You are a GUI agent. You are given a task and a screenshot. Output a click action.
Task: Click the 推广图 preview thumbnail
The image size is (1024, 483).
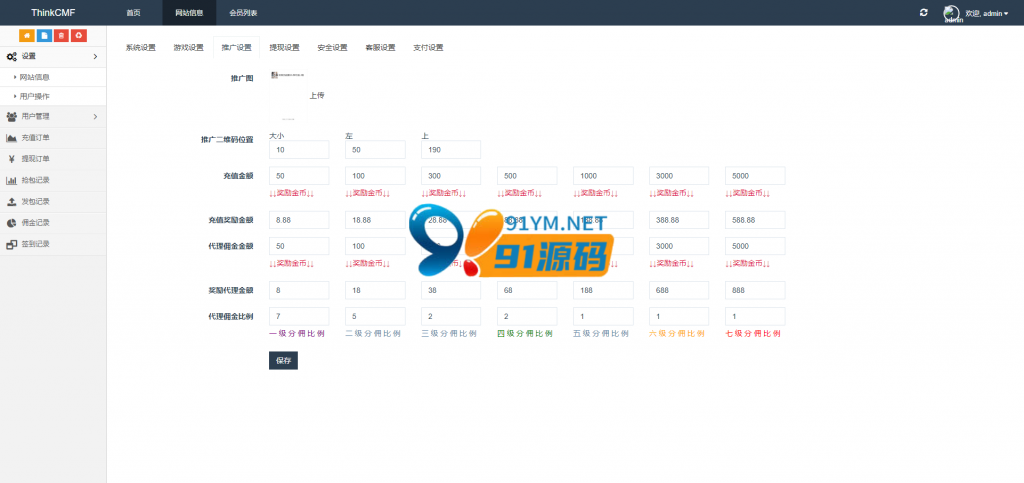pyautogui.click(x=288, y=96)
